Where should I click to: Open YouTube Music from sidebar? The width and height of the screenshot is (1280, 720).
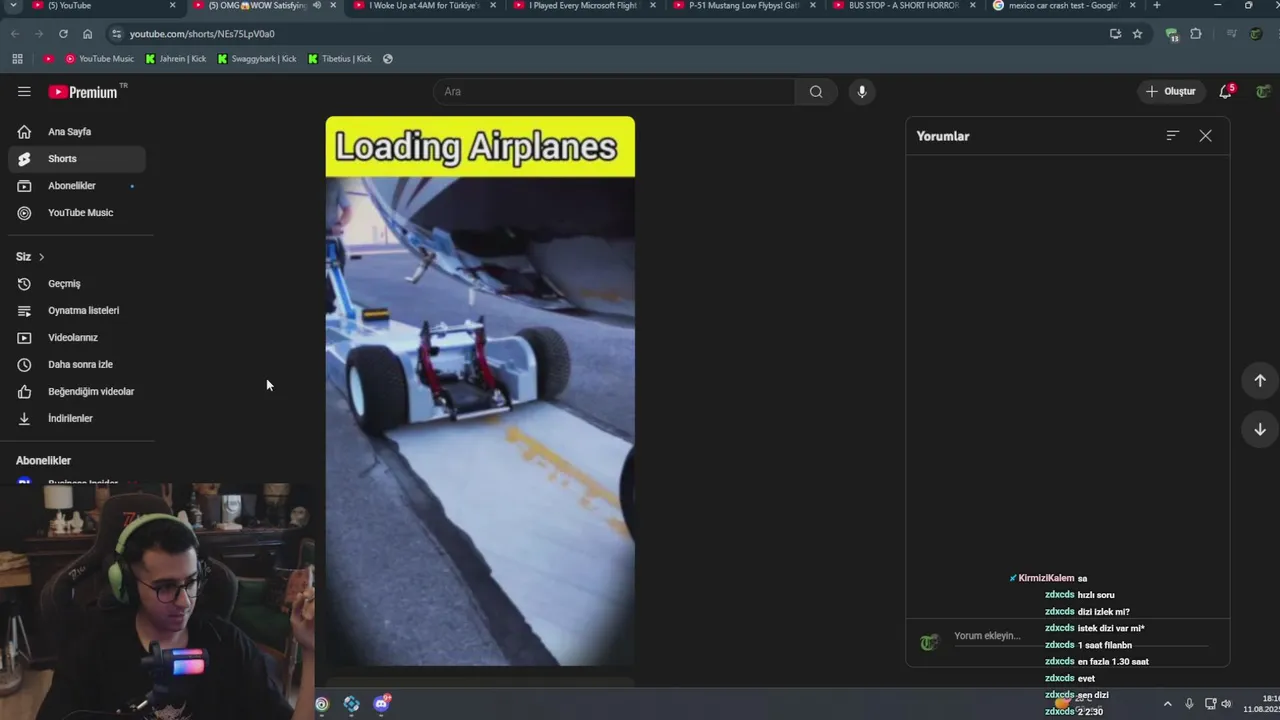click(77, 212)
